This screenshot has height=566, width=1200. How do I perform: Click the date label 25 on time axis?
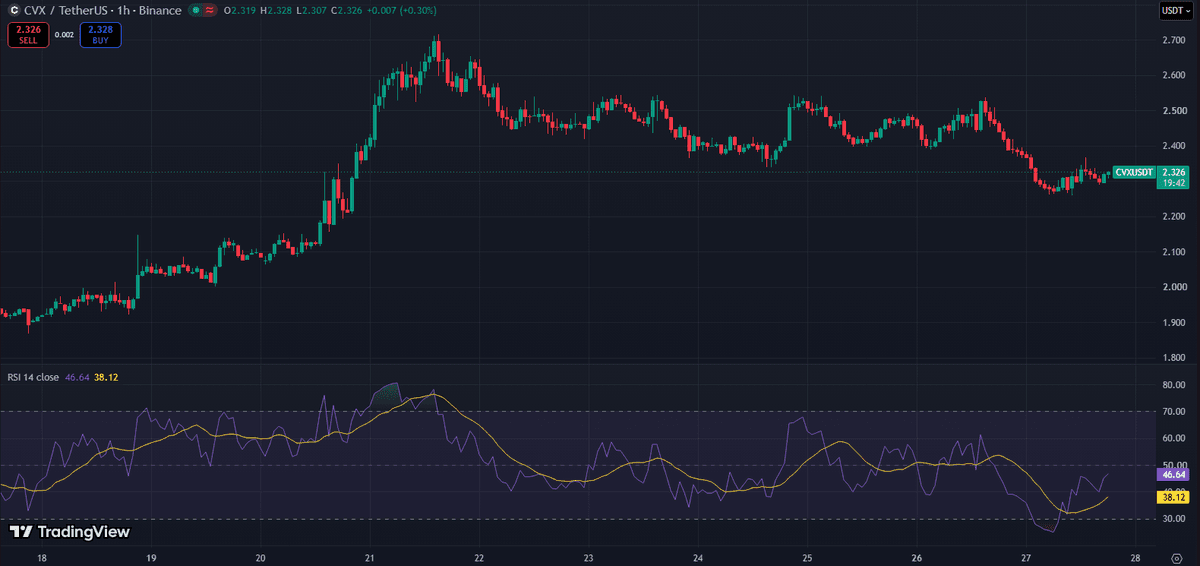click(807, 558)
